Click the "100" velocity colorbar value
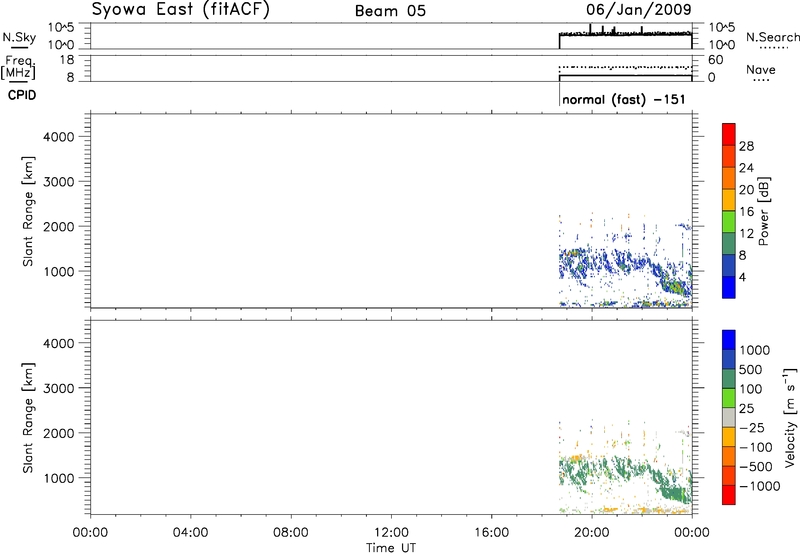Screen dimensions: 800x554 (x=753, y=389)
